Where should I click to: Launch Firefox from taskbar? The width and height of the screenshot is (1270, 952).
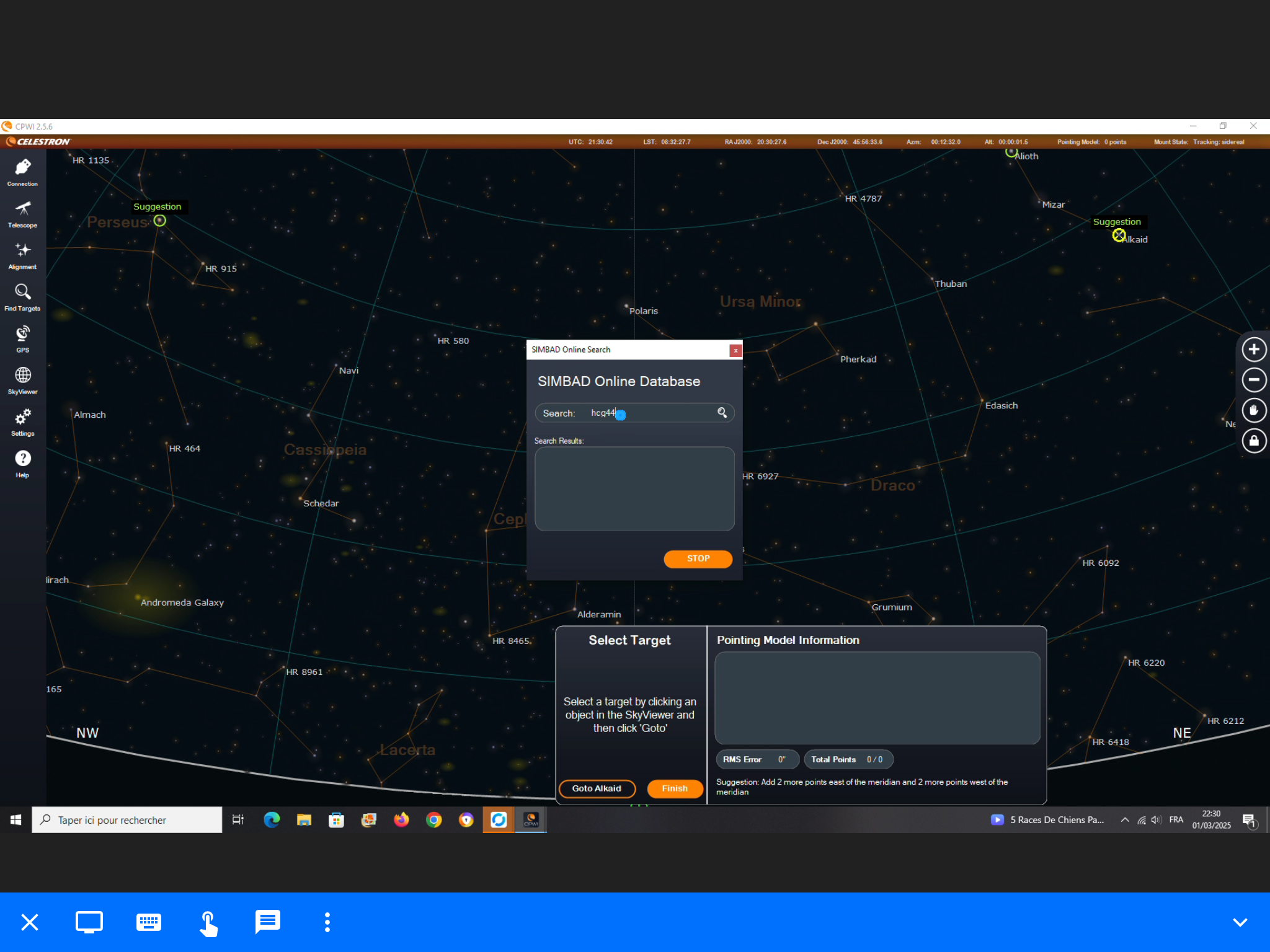tap(401, 820)
